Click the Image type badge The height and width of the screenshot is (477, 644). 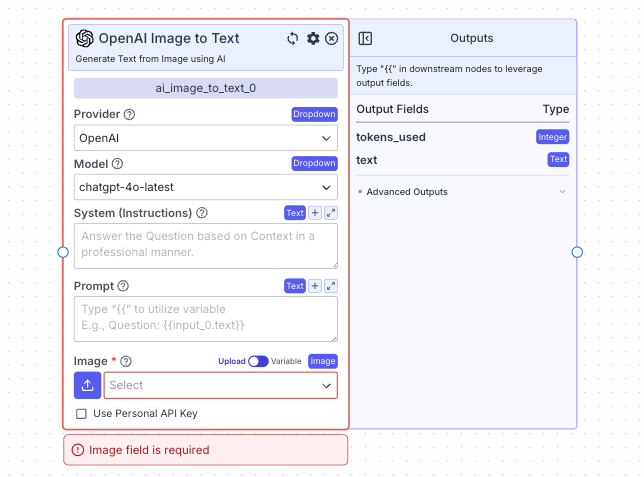323,361
